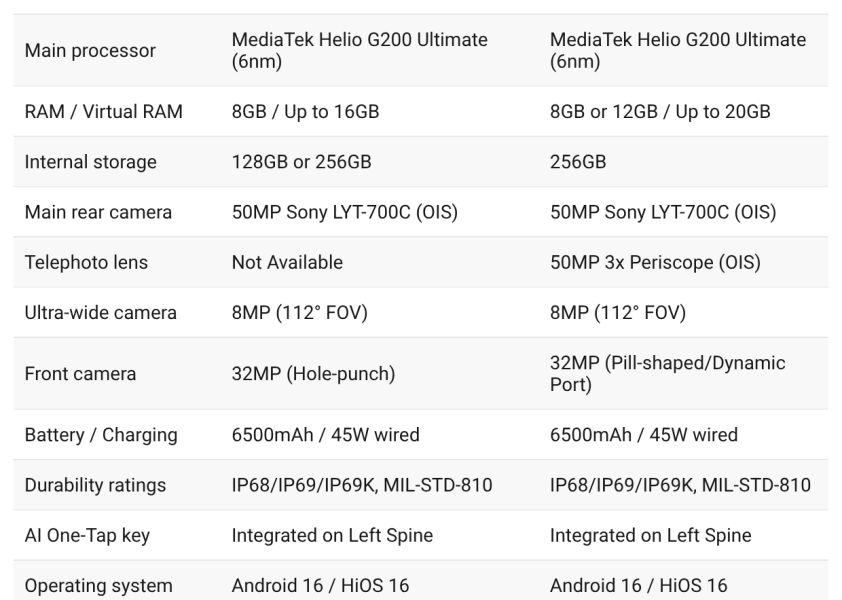The height and width of the screenshot is (600, 842).
Task: Click the Front camera row label
Action: point(80,374)
